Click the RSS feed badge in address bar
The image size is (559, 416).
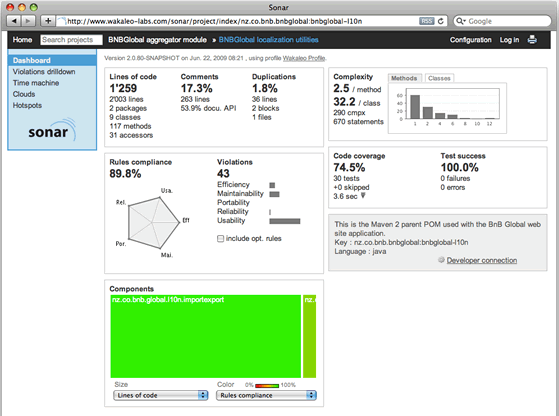[x=426, y=21]
